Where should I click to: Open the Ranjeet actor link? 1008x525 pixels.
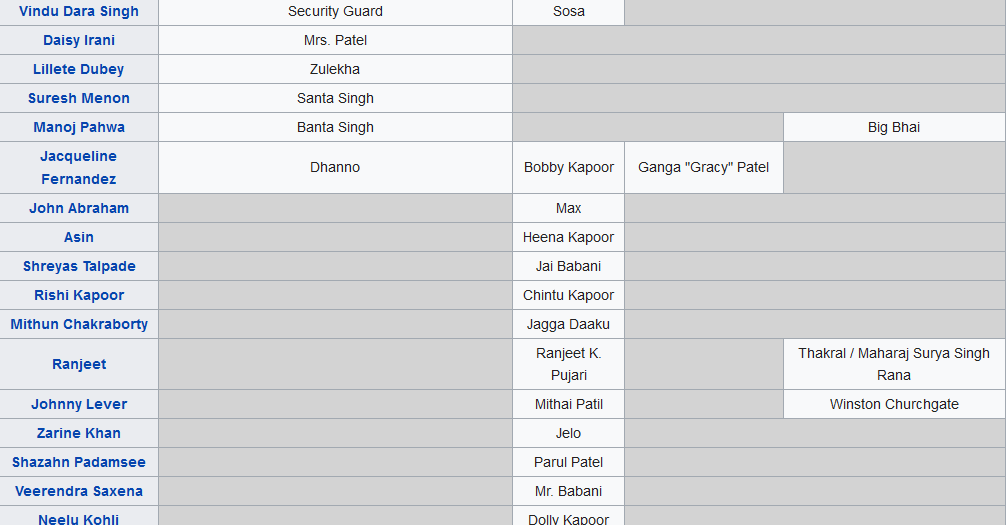point(79,364)
